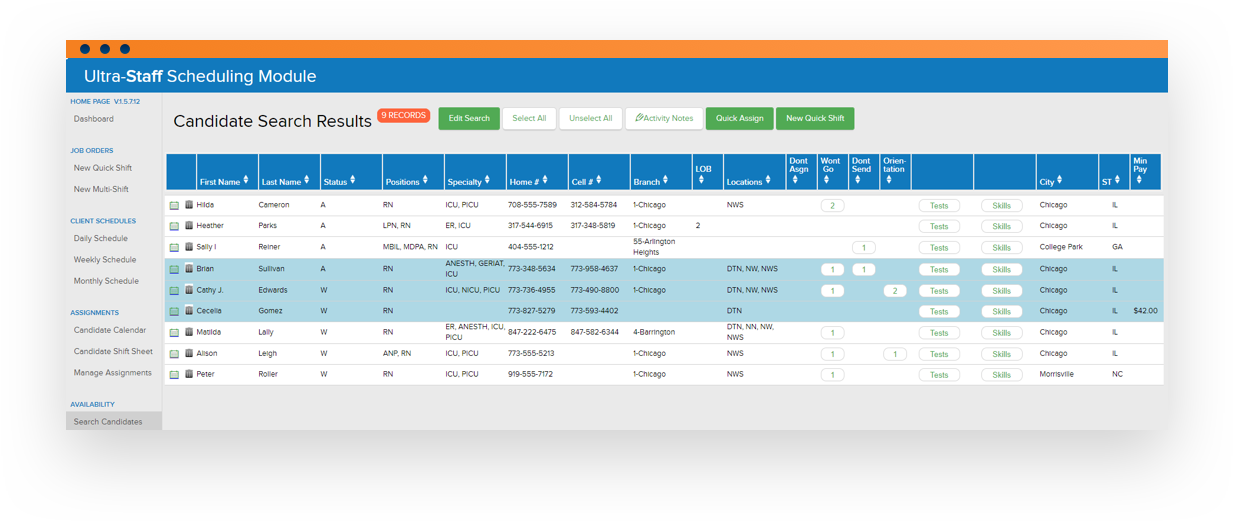The image size is (1234, 522).
Task: Sort by Last Name using its arrows
Action: tap(309, 181)
